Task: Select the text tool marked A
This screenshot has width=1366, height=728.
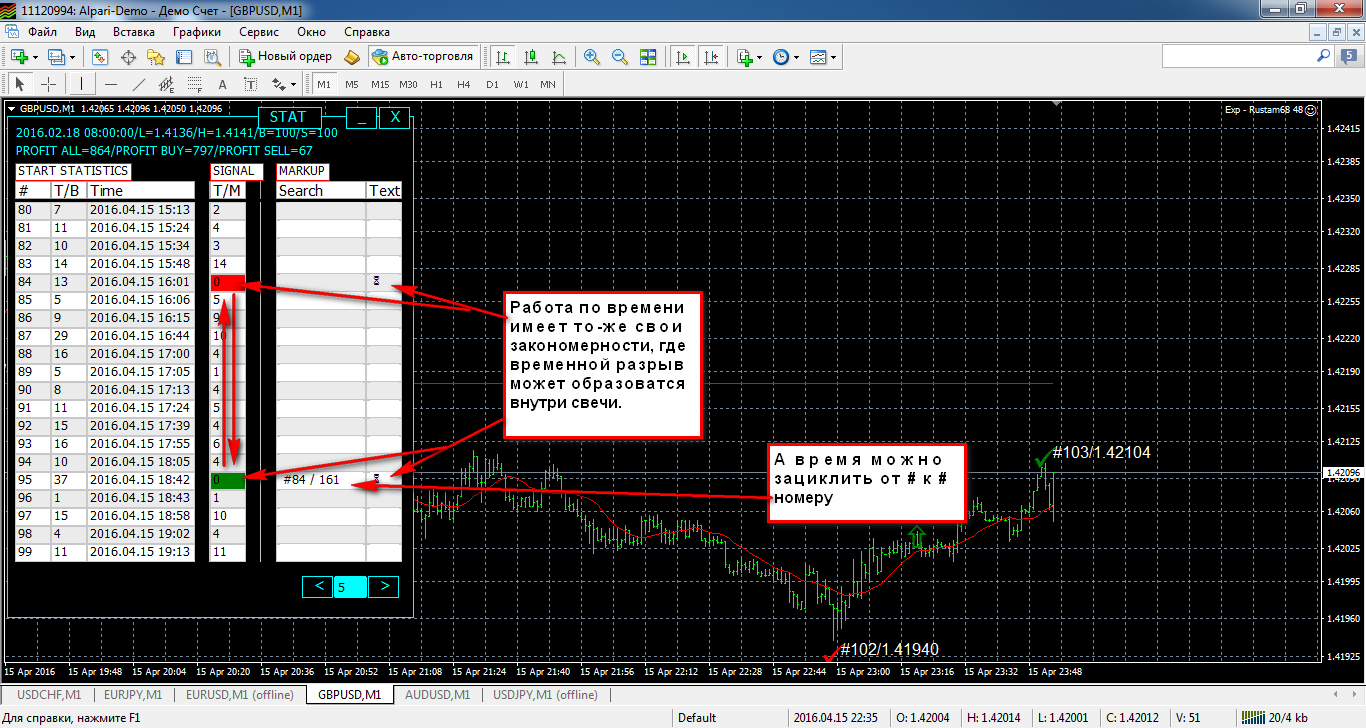Action: pos(222,84)
